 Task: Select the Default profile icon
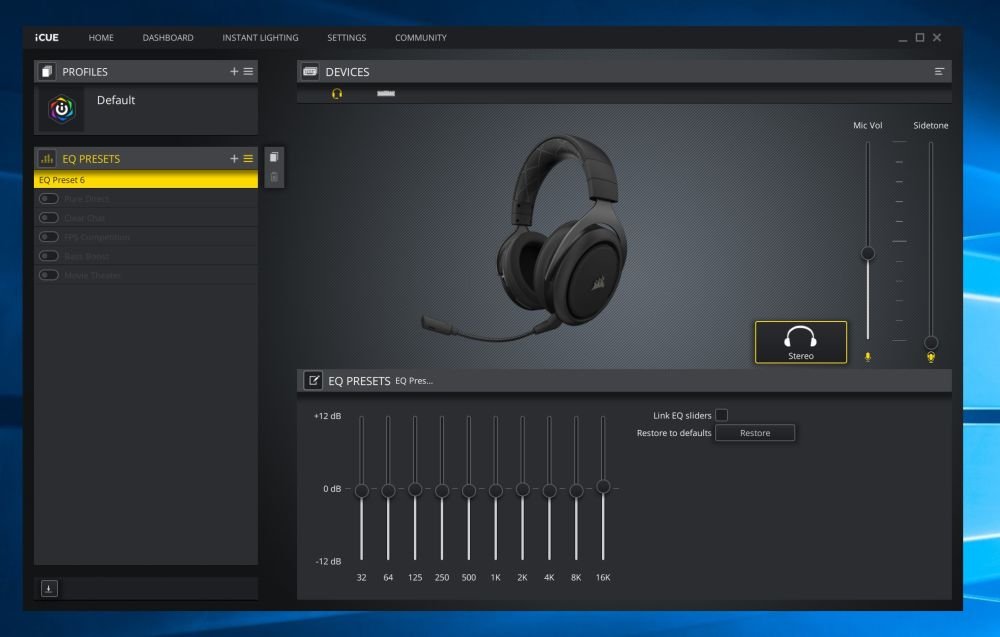click(x=61, y=109)
